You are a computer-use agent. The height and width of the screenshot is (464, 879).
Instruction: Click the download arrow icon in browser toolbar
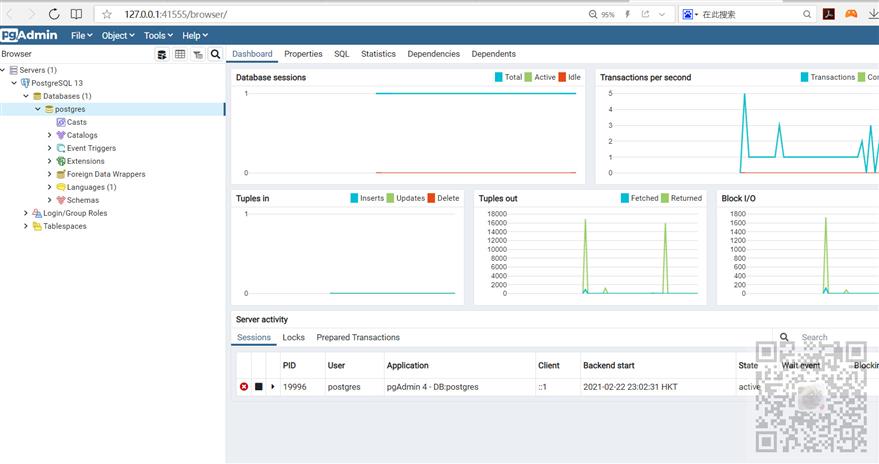pyautogui.click(x=873, y=14)
